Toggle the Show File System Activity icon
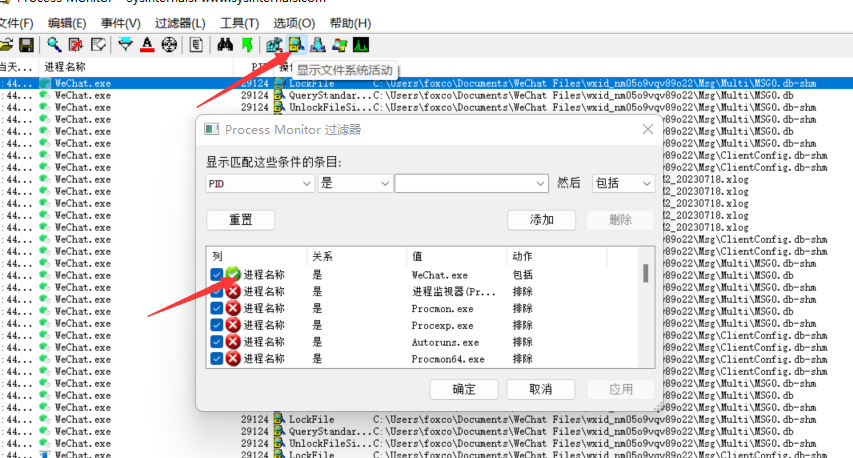The height and width of the screenshot is (458, 853). (x=296, y=45)
